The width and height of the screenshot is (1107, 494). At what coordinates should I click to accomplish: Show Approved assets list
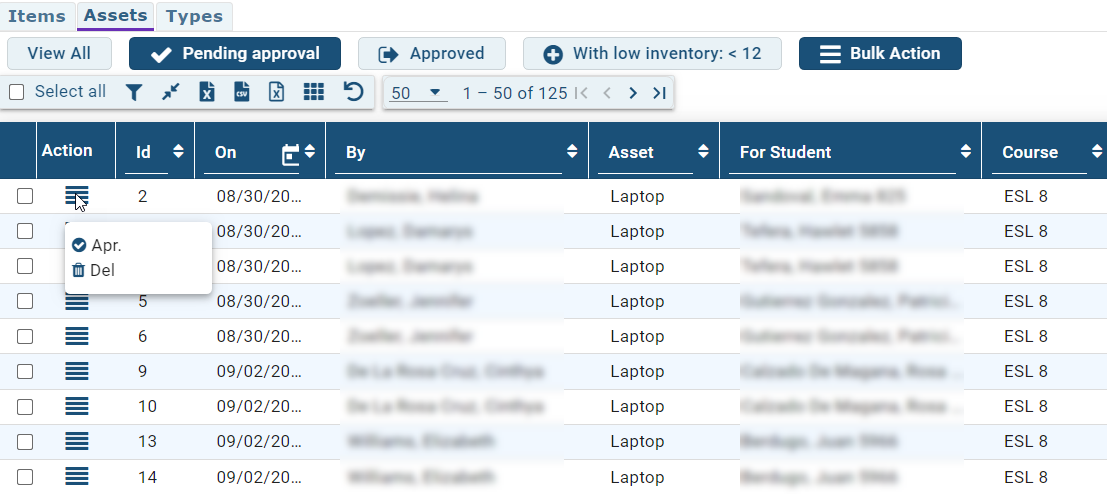tap(431, 54)
